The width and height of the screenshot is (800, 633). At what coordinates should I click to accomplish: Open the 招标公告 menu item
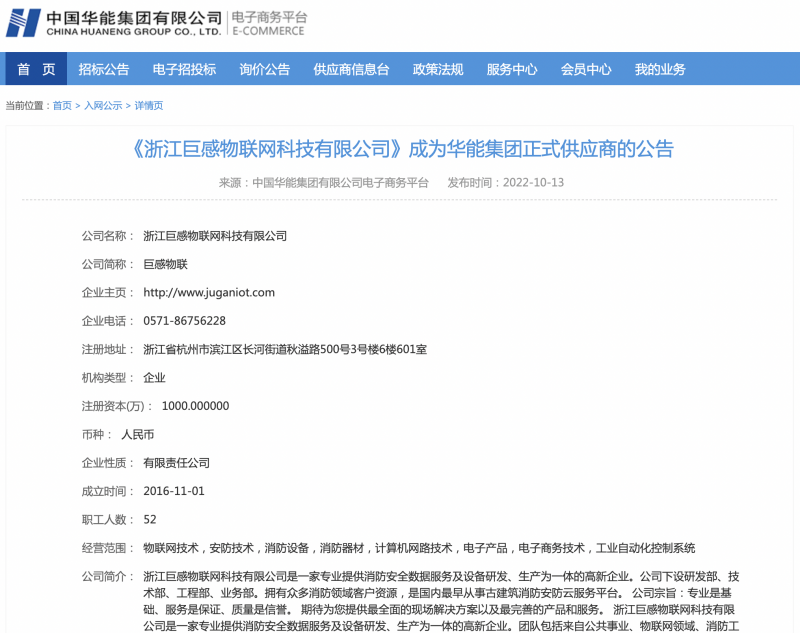click(x=104, y=69)
